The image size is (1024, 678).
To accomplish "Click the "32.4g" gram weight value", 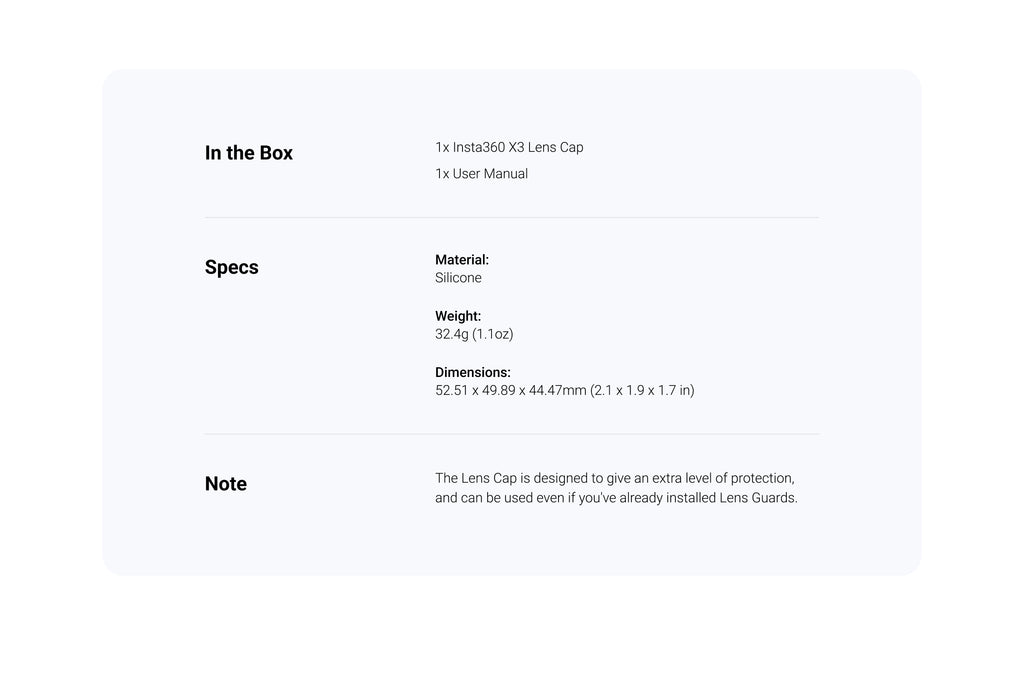I will coord(451,334).
